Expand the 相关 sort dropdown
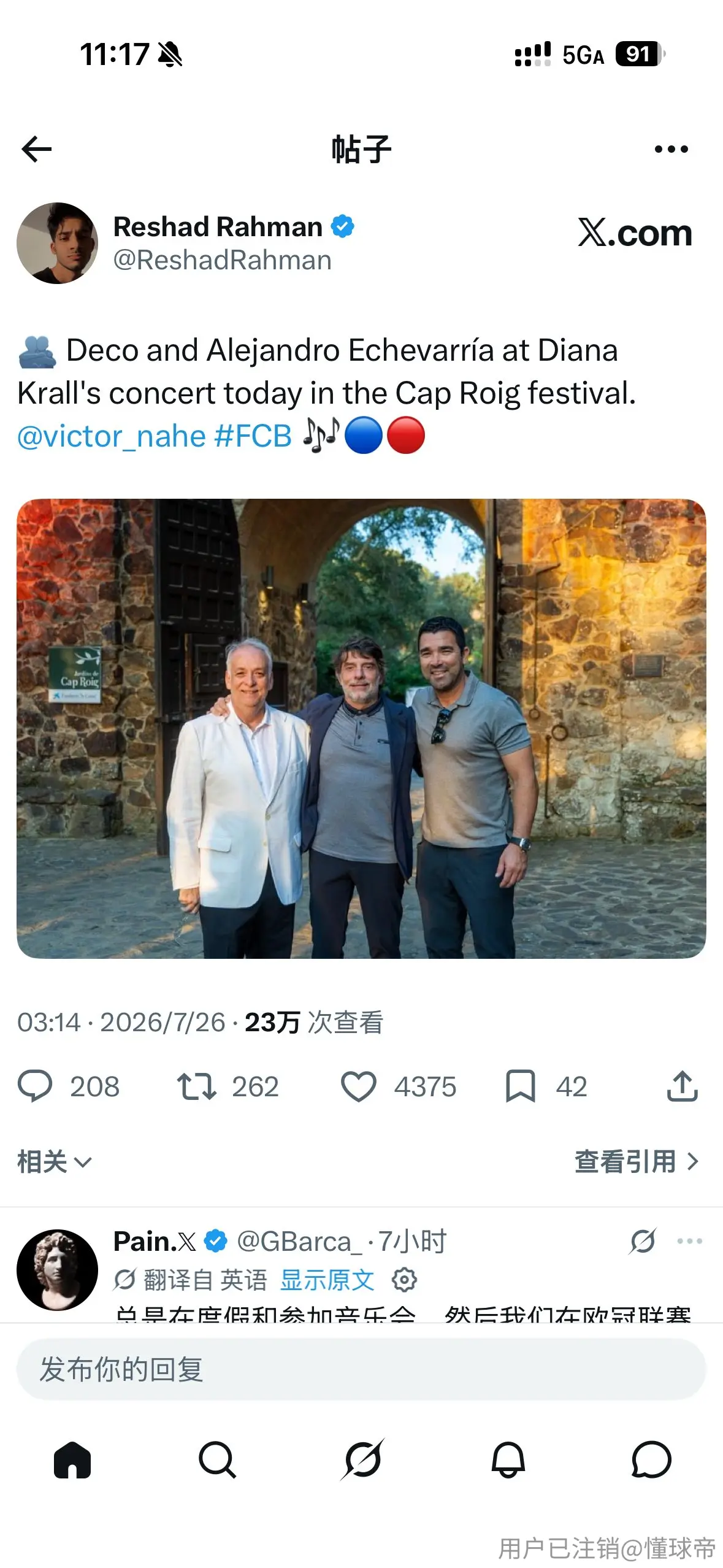 pyautogui.click(x=55, y=1162)
